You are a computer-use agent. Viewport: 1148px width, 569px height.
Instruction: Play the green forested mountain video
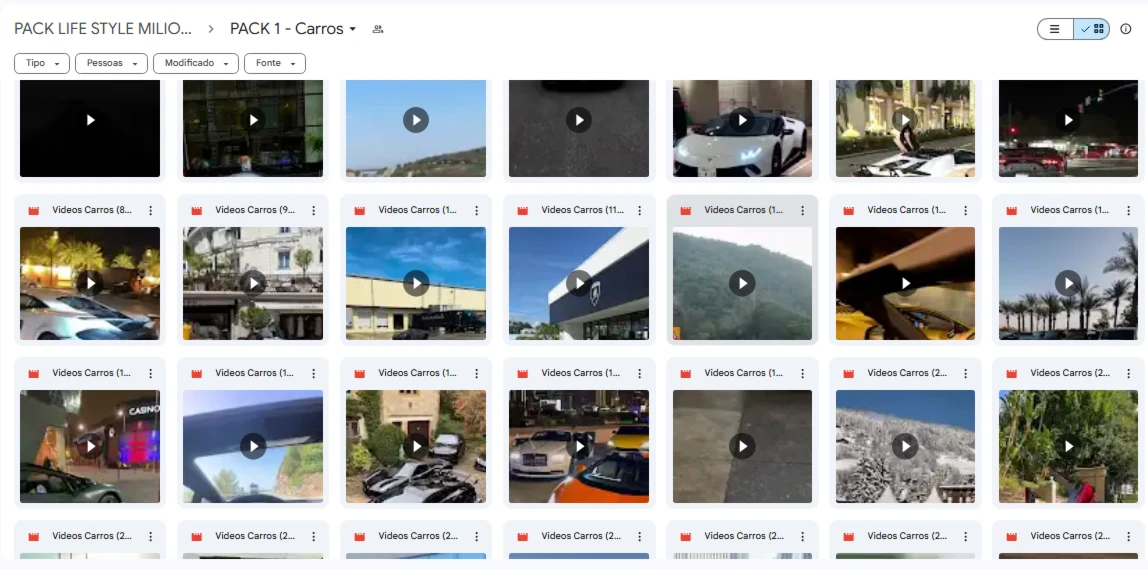pyautogui.click(x=742, y=283)
